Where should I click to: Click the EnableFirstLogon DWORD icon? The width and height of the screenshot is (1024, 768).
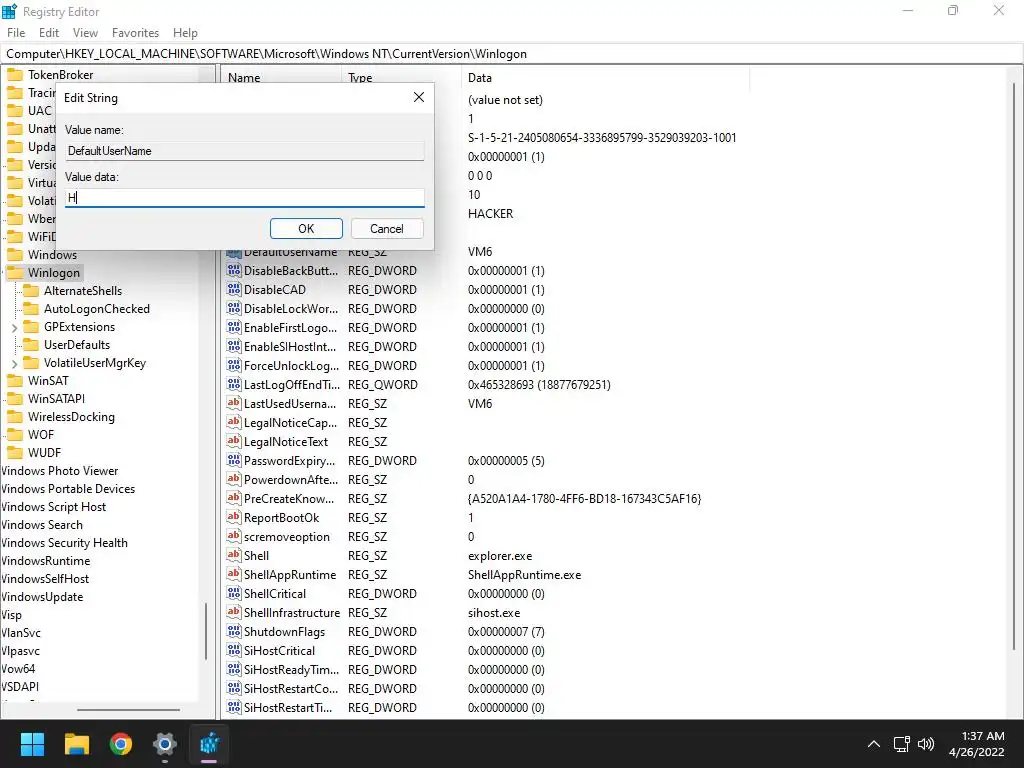tap(234, 327)
